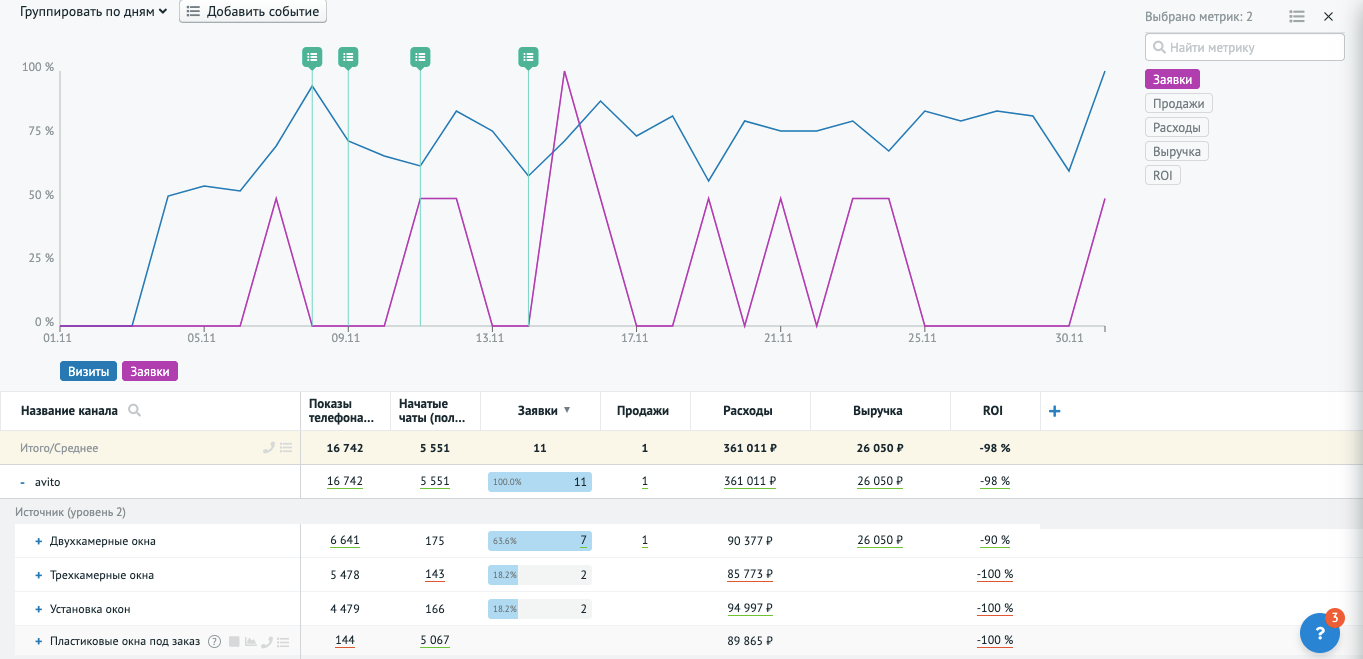Click the chart icon in Пластиковые окна под заказ row

pyautogui.click(x=250, y=642)
